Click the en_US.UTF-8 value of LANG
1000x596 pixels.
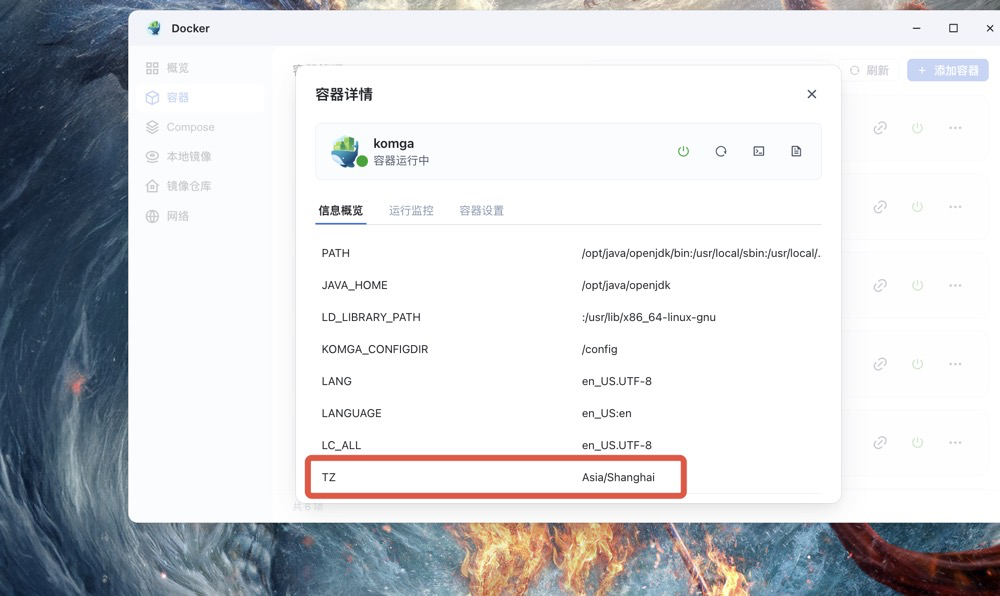617,381
